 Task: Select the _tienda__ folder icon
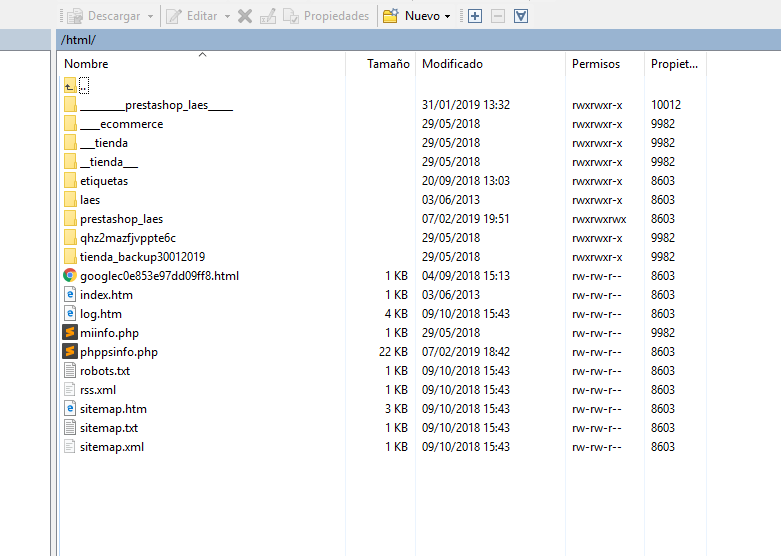click(x=70, y=161)
